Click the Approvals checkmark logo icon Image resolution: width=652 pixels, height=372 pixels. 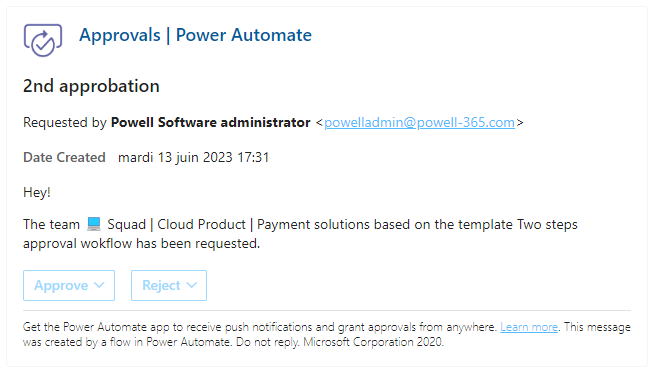[43, 40]
